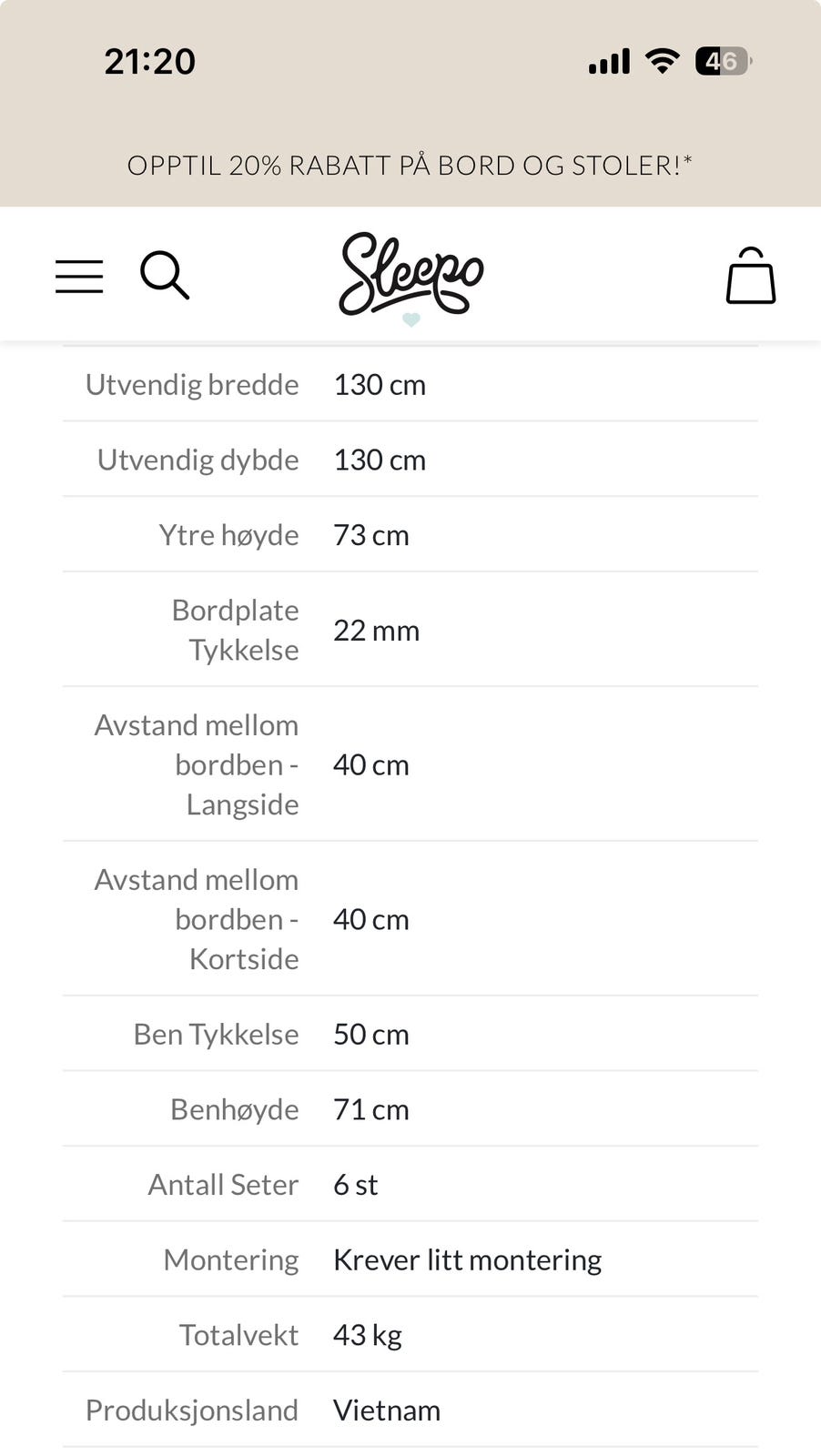Screen dimensions: 821x1456
Task: Tap the Krever litt montering text
Action: click(467, 1260)
